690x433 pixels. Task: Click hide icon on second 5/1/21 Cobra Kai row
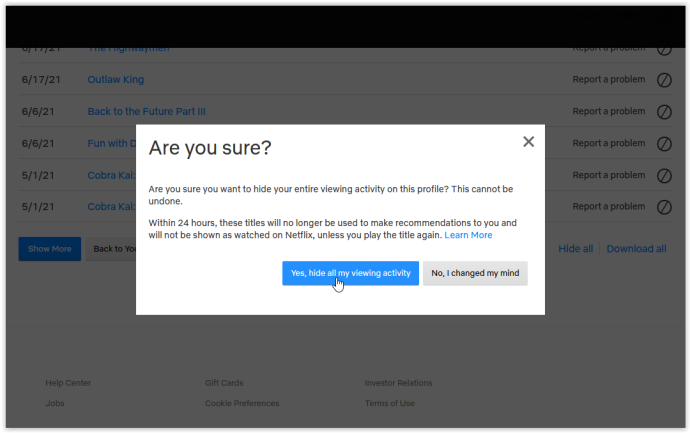(x=664, y=207)
